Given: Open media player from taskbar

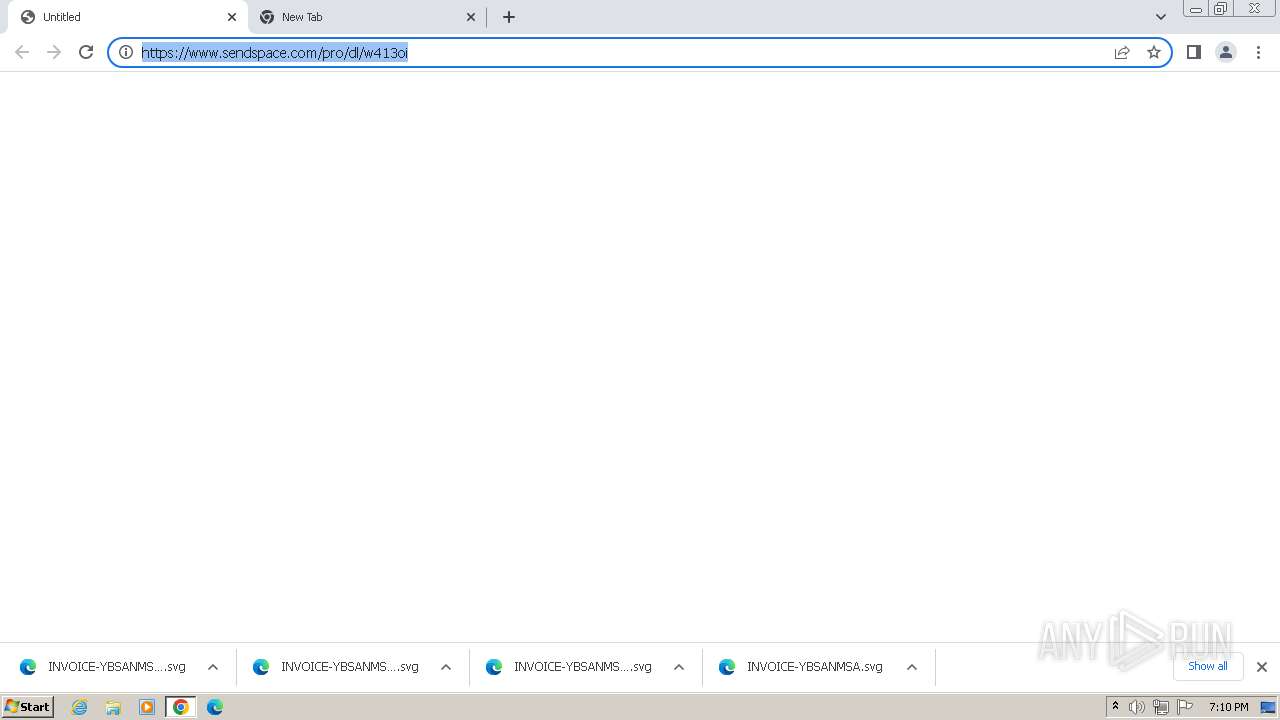Looking at the screenshot, I should pyautogui.click(x=147, y=707).
